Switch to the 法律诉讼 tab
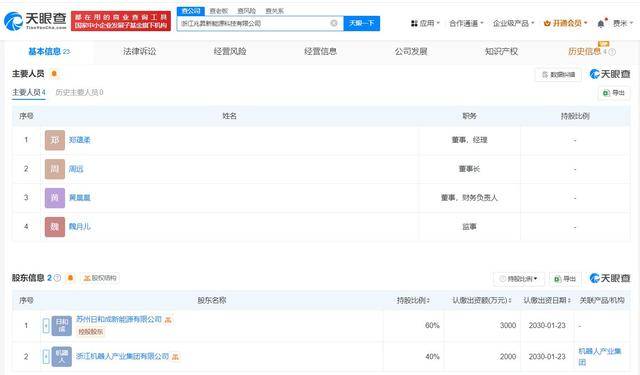640x375 pixels. (140, 51)
